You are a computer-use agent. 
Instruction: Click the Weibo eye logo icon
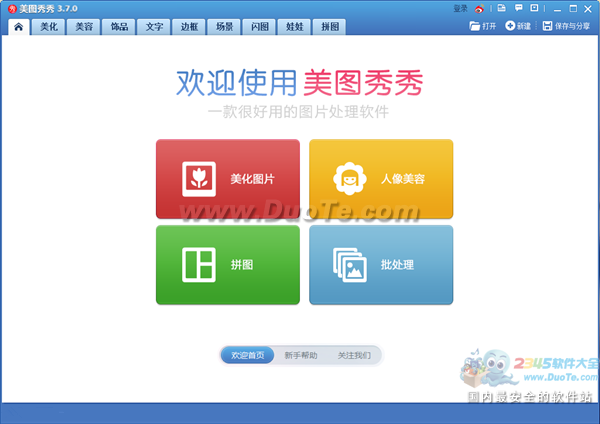pos(479,8)
